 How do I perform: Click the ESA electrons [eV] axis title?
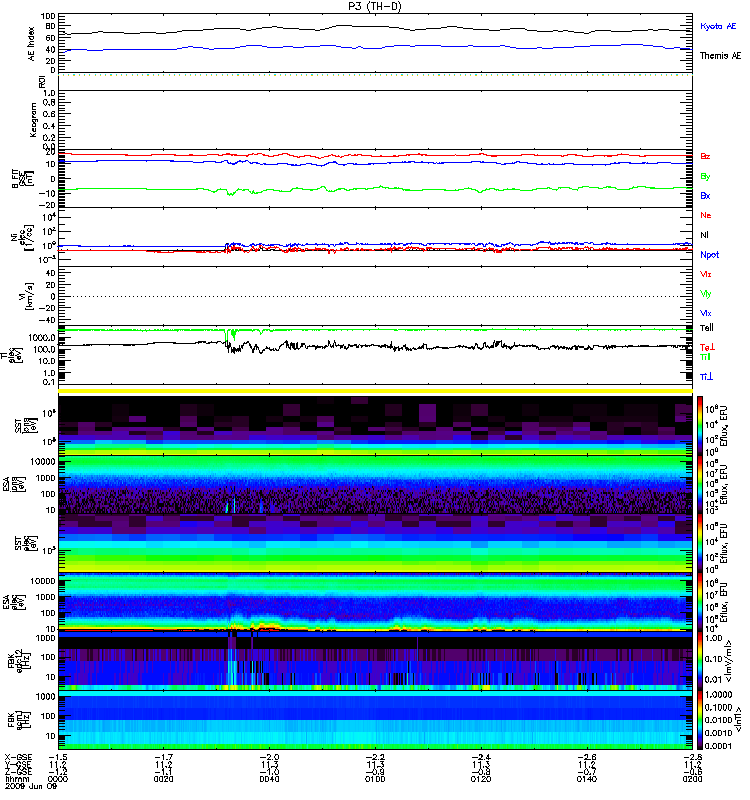(14, 601)
